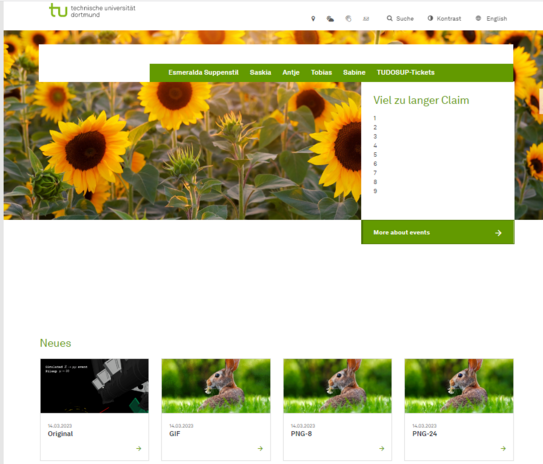Screen dimensions: 543x464
Task: Click the faded icon left of Suche
Action: pos(366,19)
